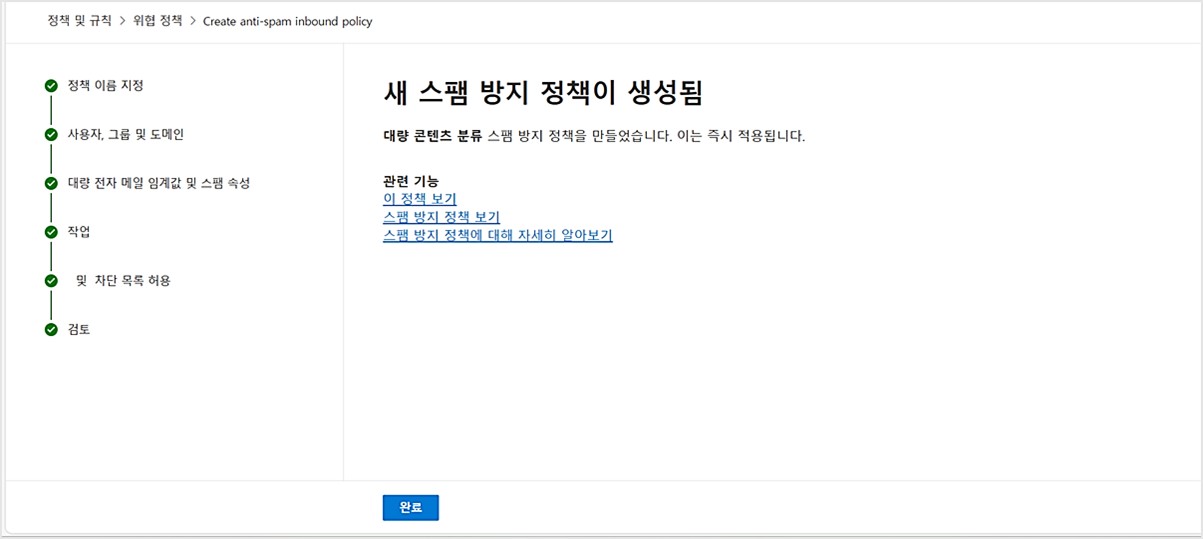The height and width of the screenshot is (539, 1203).
Task: Go to 정책 및 규칙 in the breadcrumb
Action: [x=80, y=21]
